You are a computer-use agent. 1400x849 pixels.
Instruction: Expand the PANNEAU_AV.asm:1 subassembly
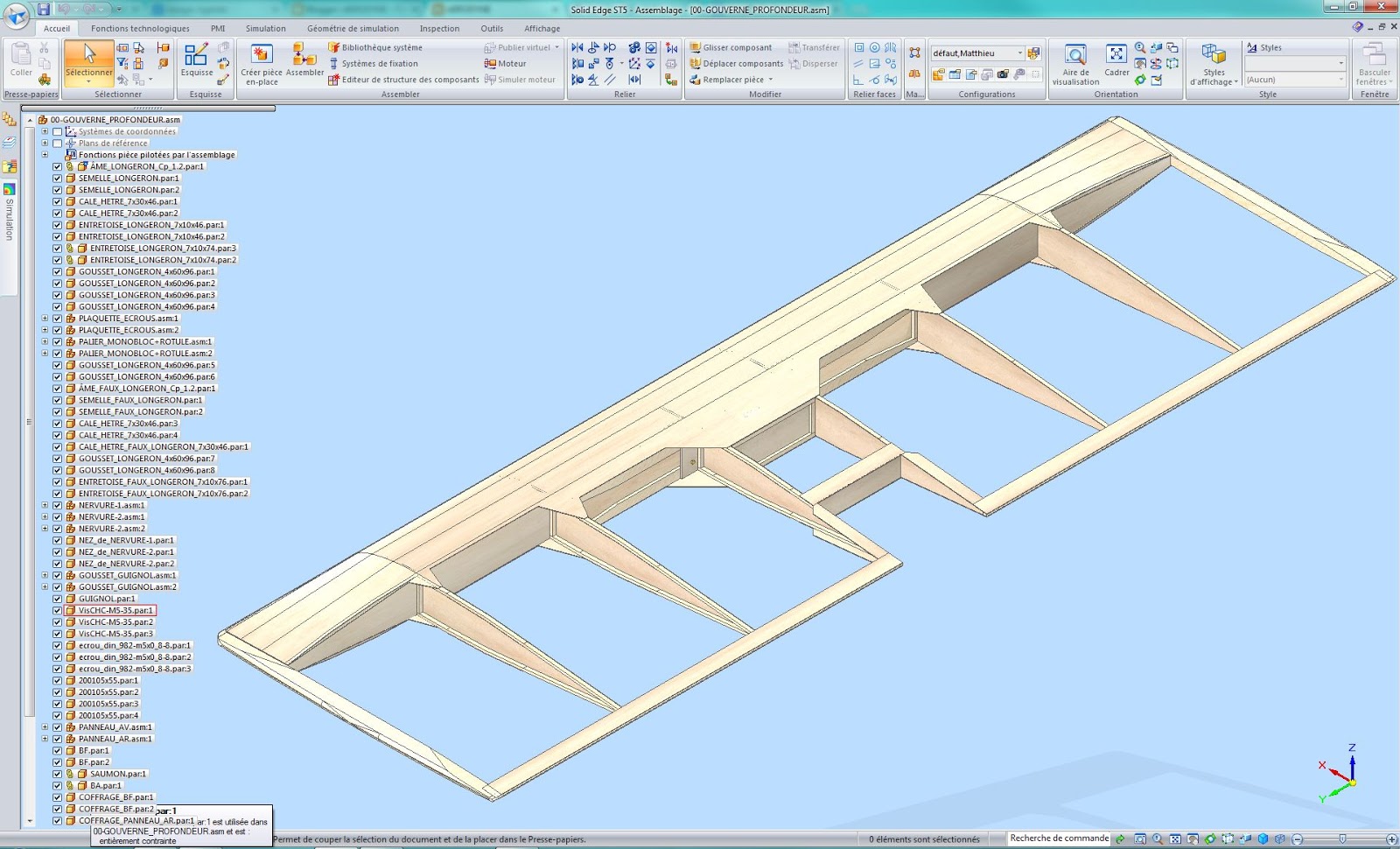[45, 726]
